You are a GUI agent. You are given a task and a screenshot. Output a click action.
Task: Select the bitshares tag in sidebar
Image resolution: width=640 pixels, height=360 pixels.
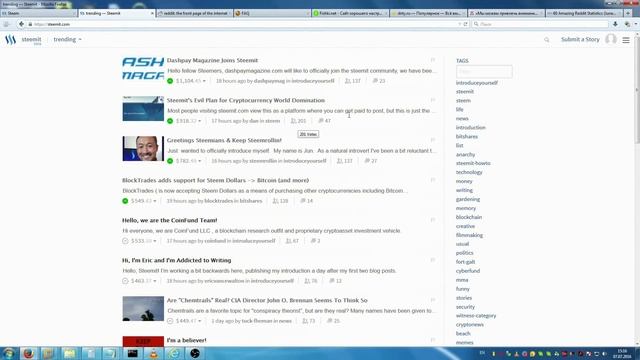(x=467, y=136)
